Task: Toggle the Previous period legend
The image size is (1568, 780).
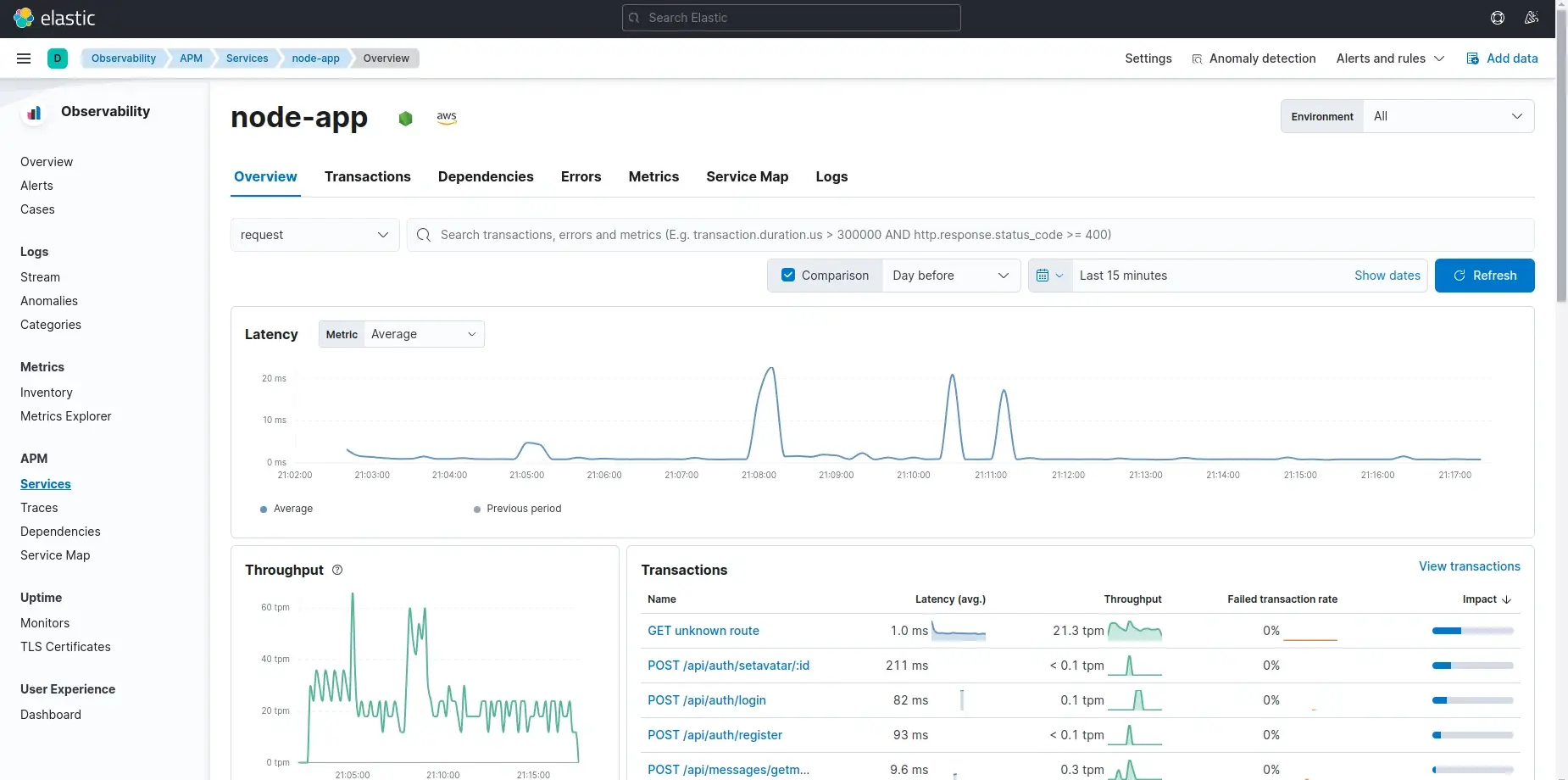Action: [518, 509]
